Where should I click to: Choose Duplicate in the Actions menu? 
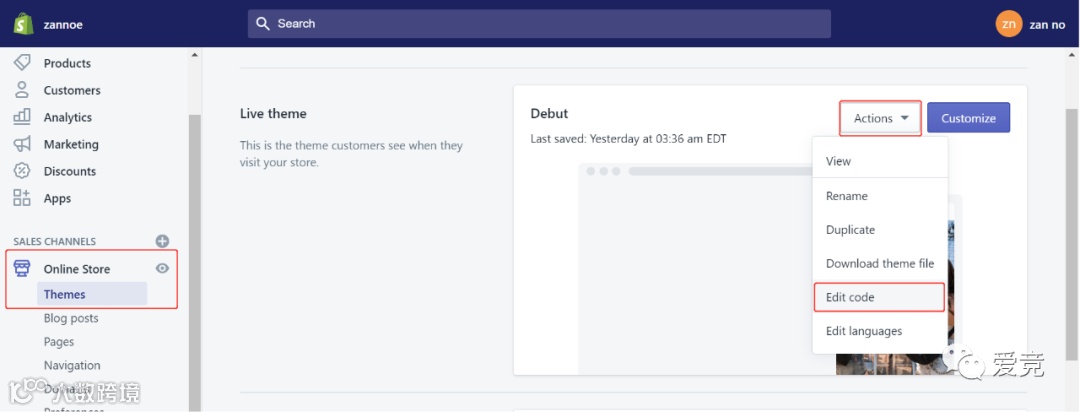[850, 230]
